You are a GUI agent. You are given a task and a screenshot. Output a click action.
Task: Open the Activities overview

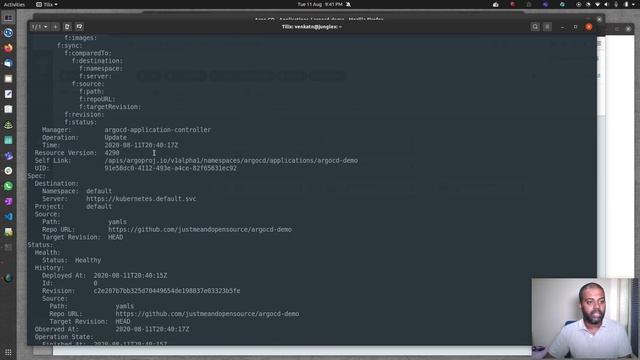14,4
